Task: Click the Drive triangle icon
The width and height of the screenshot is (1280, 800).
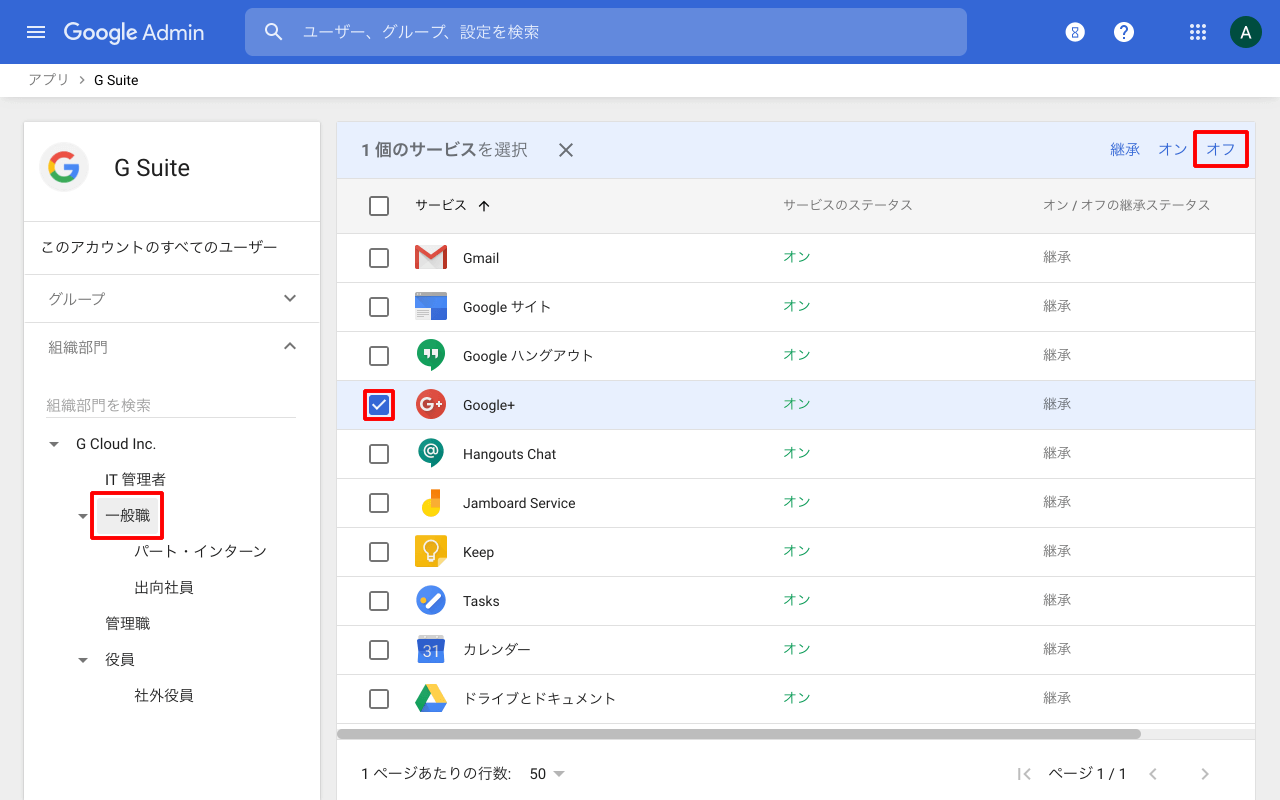Action: pyautogui.click(x=431, y=699)
